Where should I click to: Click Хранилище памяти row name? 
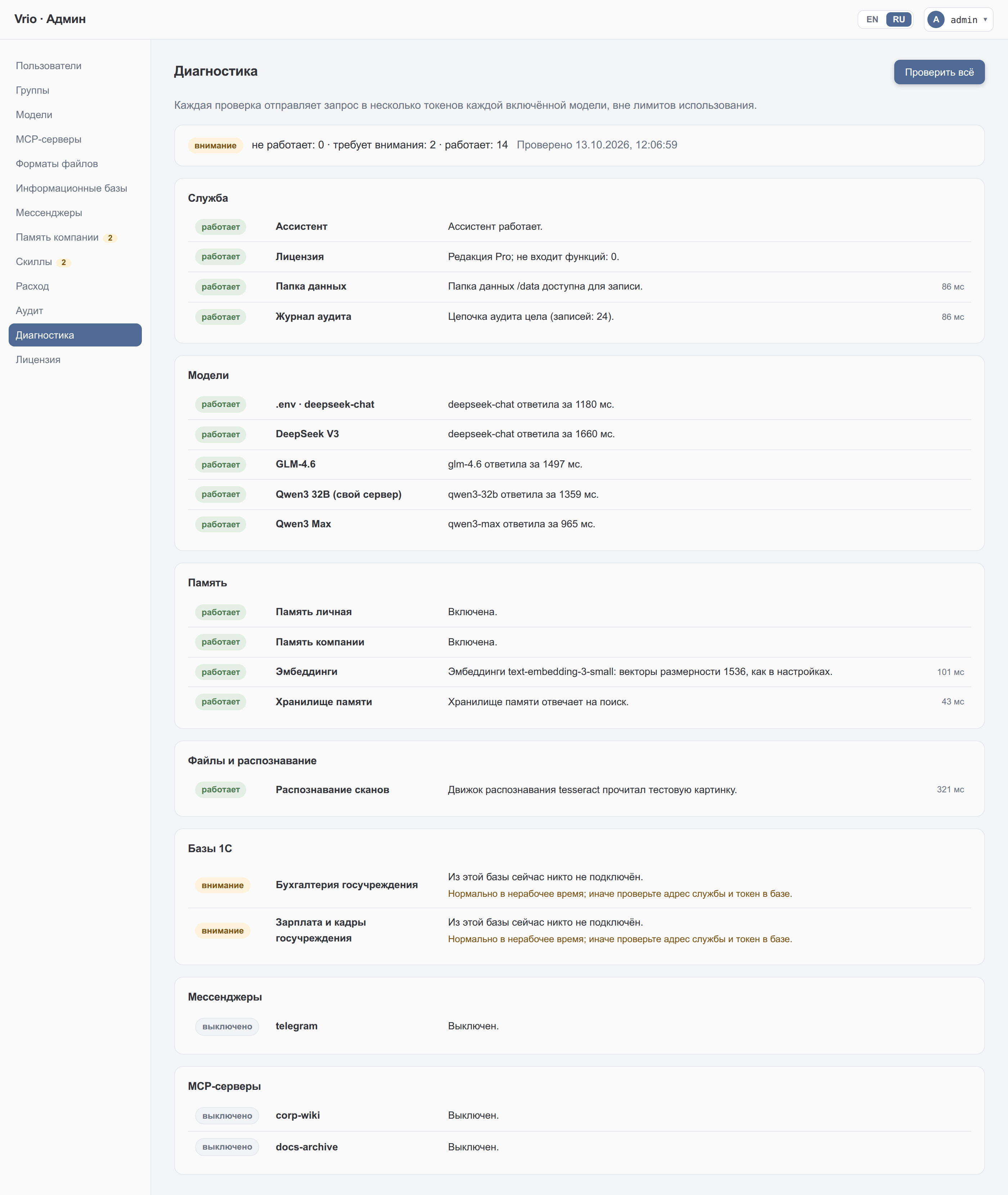point(323,702)
